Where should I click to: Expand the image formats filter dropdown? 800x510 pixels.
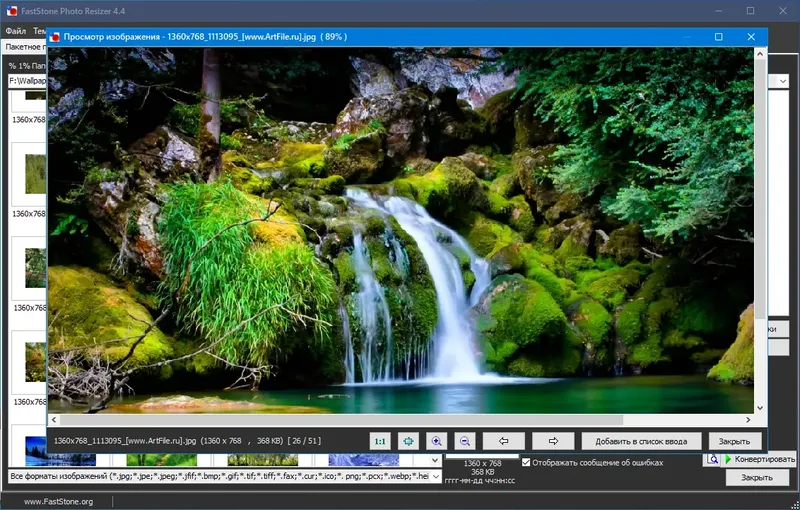(x=435, y=476)
